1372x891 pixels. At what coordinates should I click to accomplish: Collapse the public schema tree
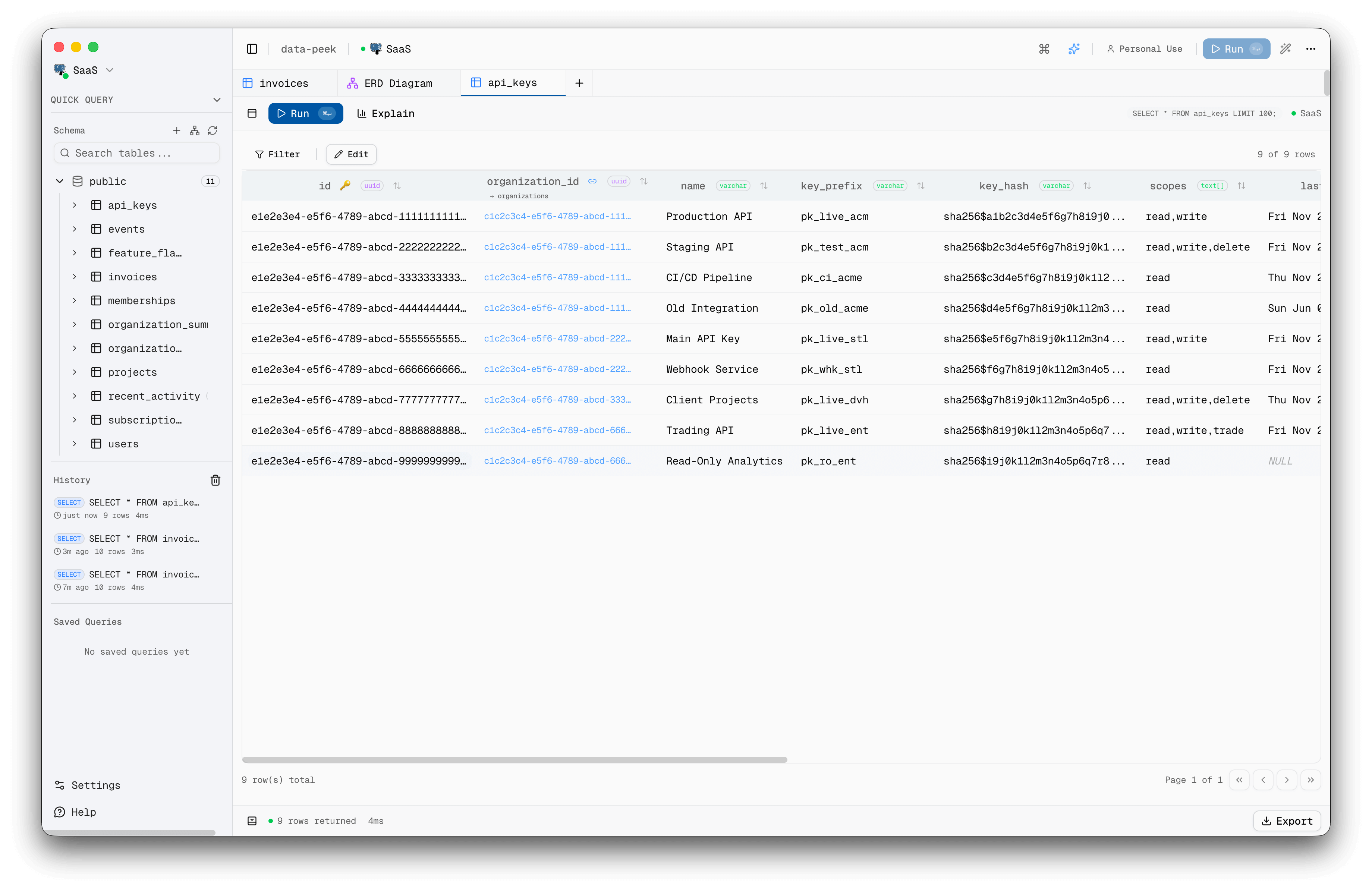pyautogui.click(x=59, y=181)
